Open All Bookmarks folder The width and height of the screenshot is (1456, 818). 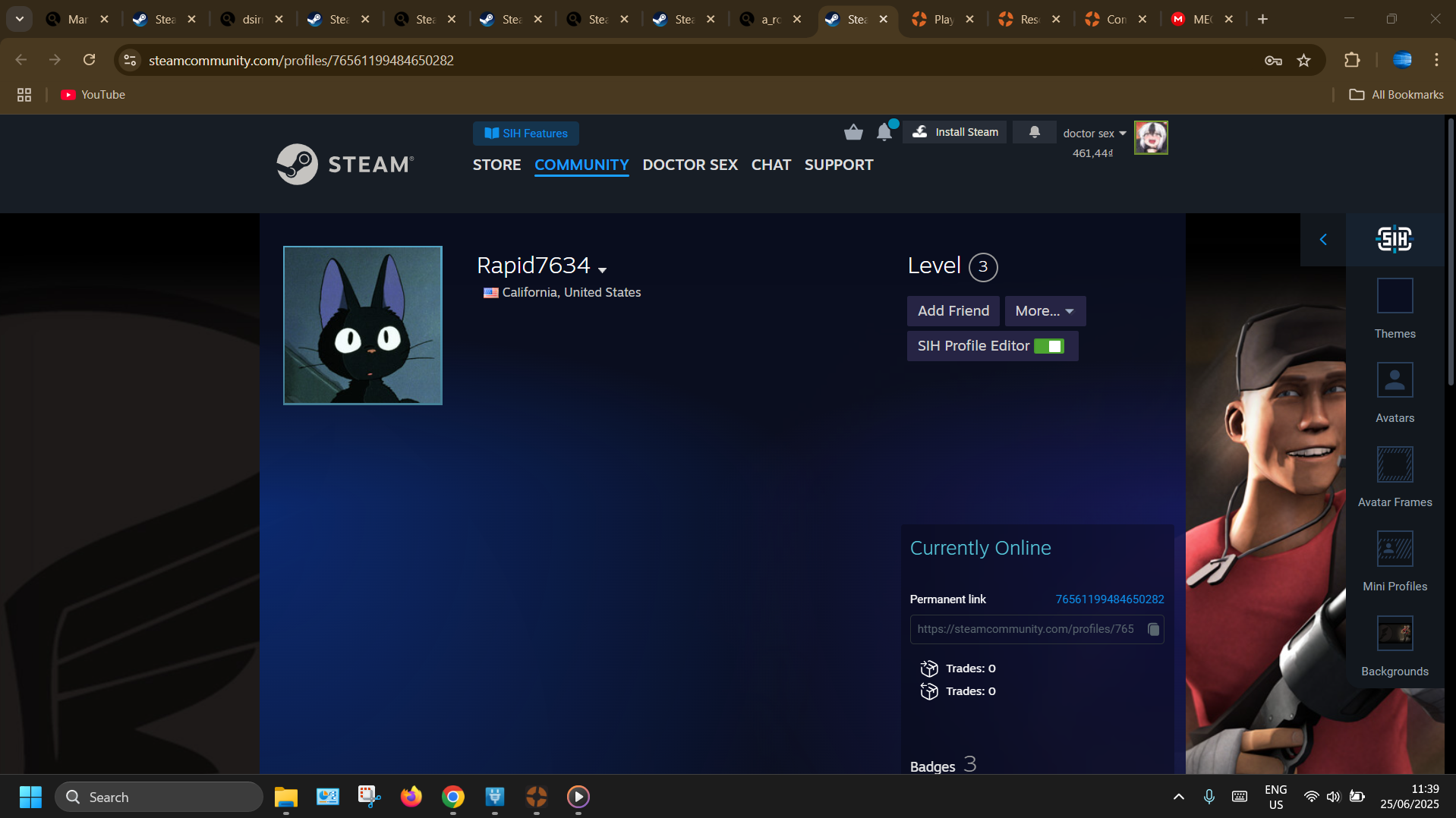pyautogui.click(x=1396, y=95)
